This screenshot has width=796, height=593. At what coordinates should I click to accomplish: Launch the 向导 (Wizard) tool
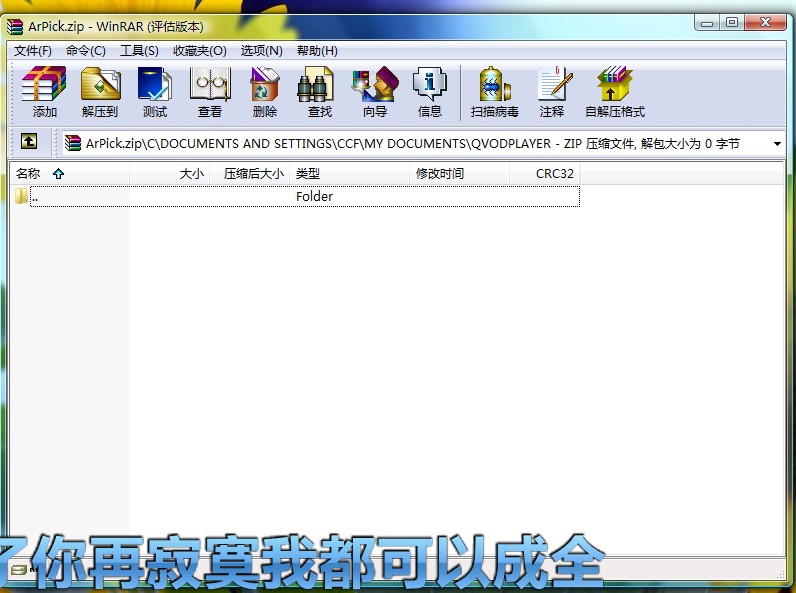(x=375, y=92)
